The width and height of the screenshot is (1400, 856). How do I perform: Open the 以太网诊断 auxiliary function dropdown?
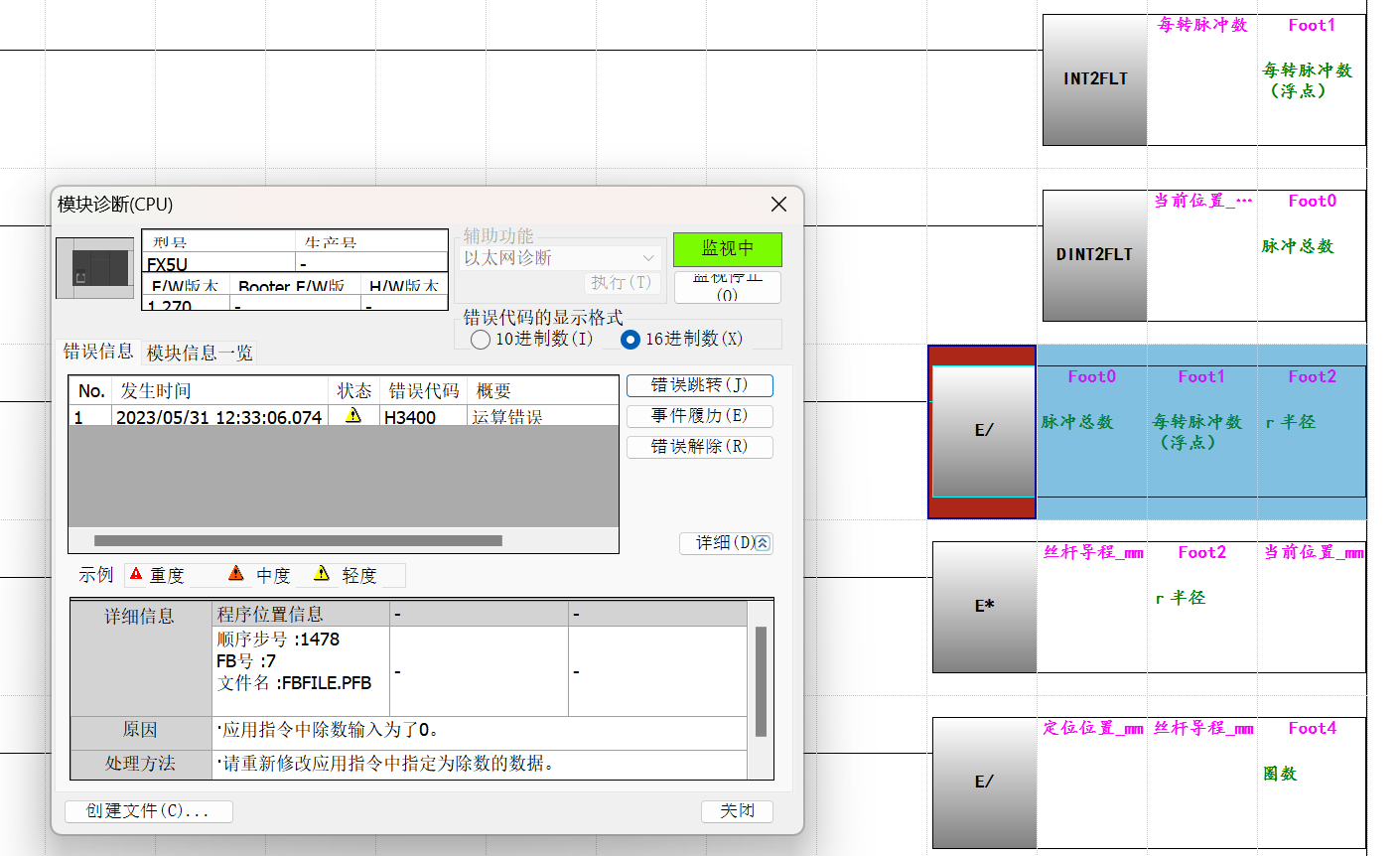coord(560,258)
